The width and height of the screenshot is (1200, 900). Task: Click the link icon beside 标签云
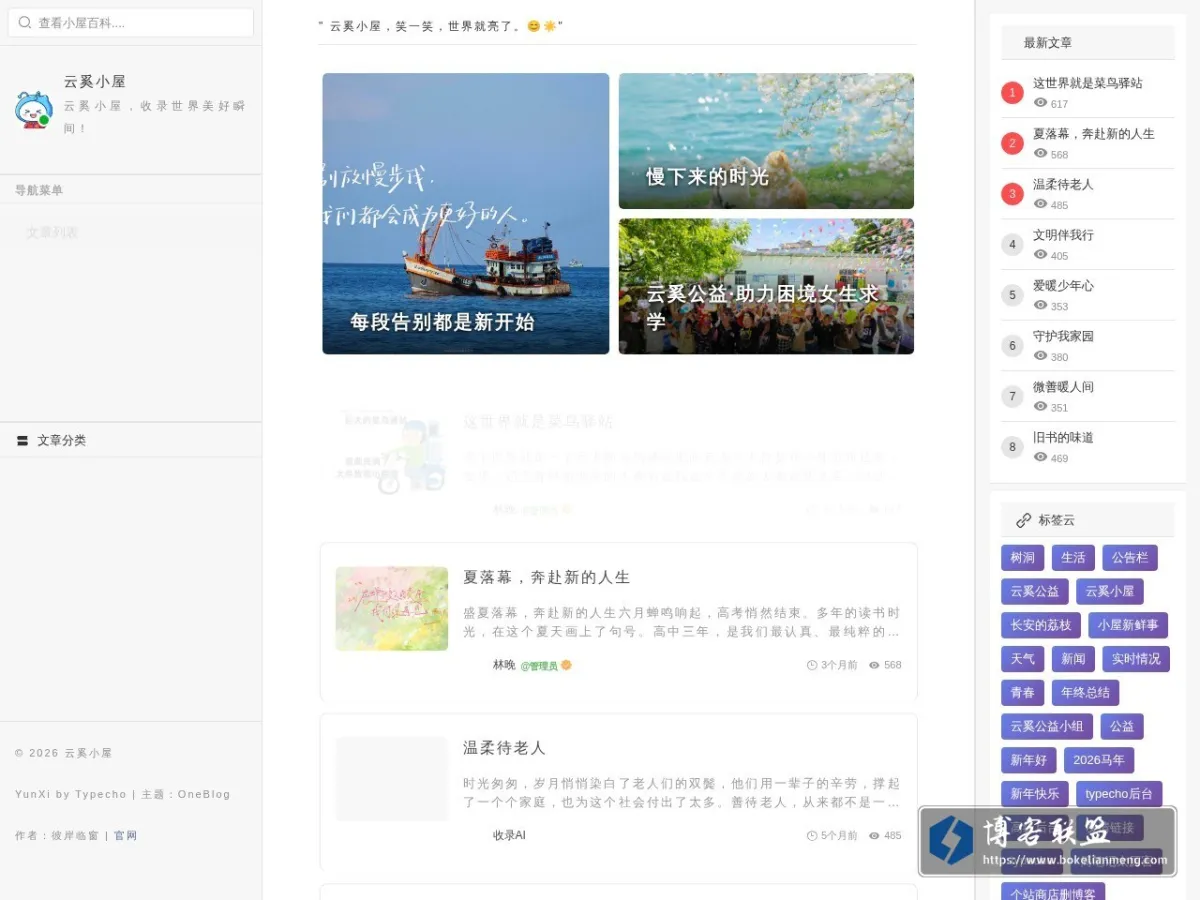click(1023, 520)
